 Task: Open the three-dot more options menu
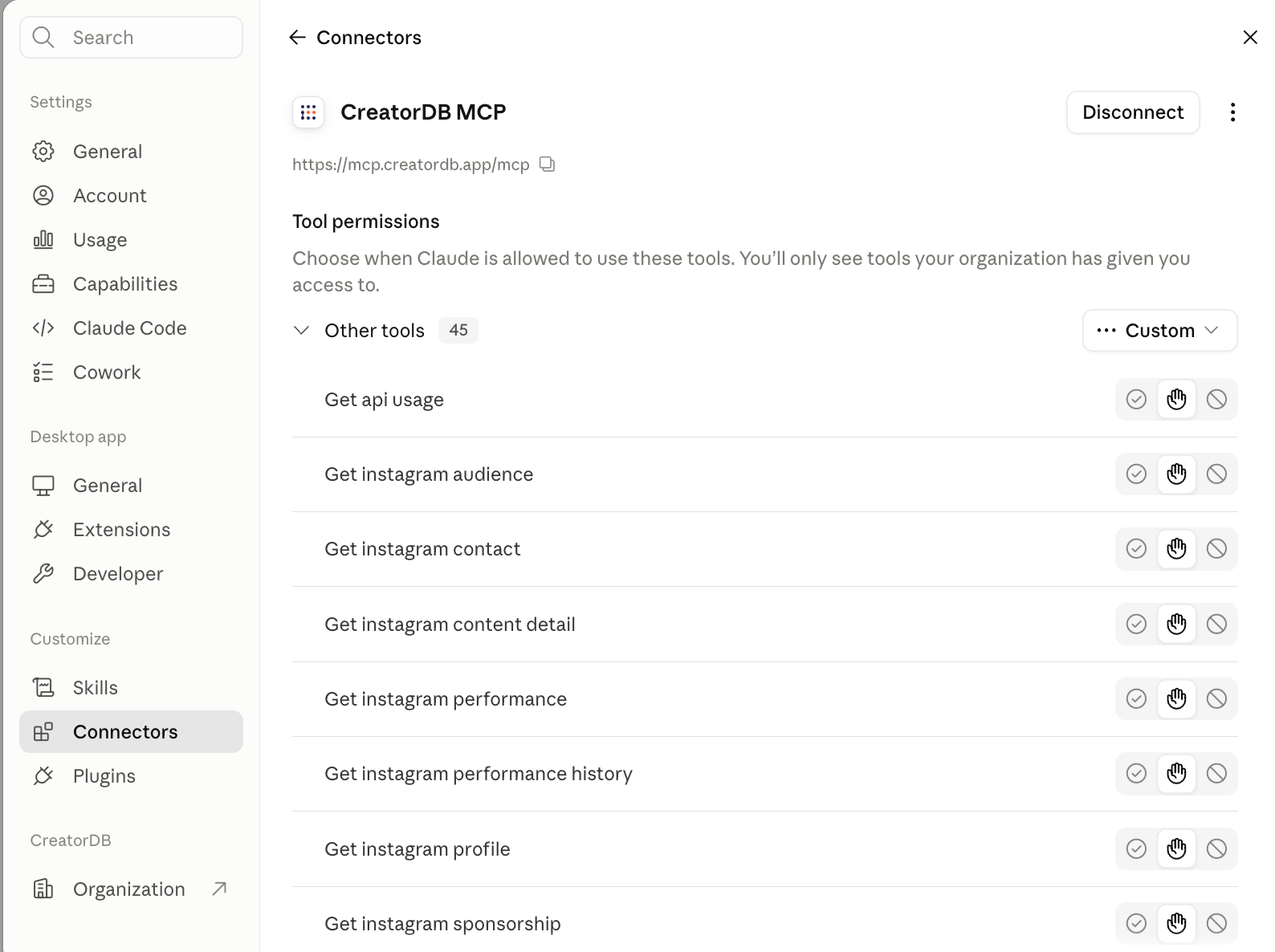1232,112
